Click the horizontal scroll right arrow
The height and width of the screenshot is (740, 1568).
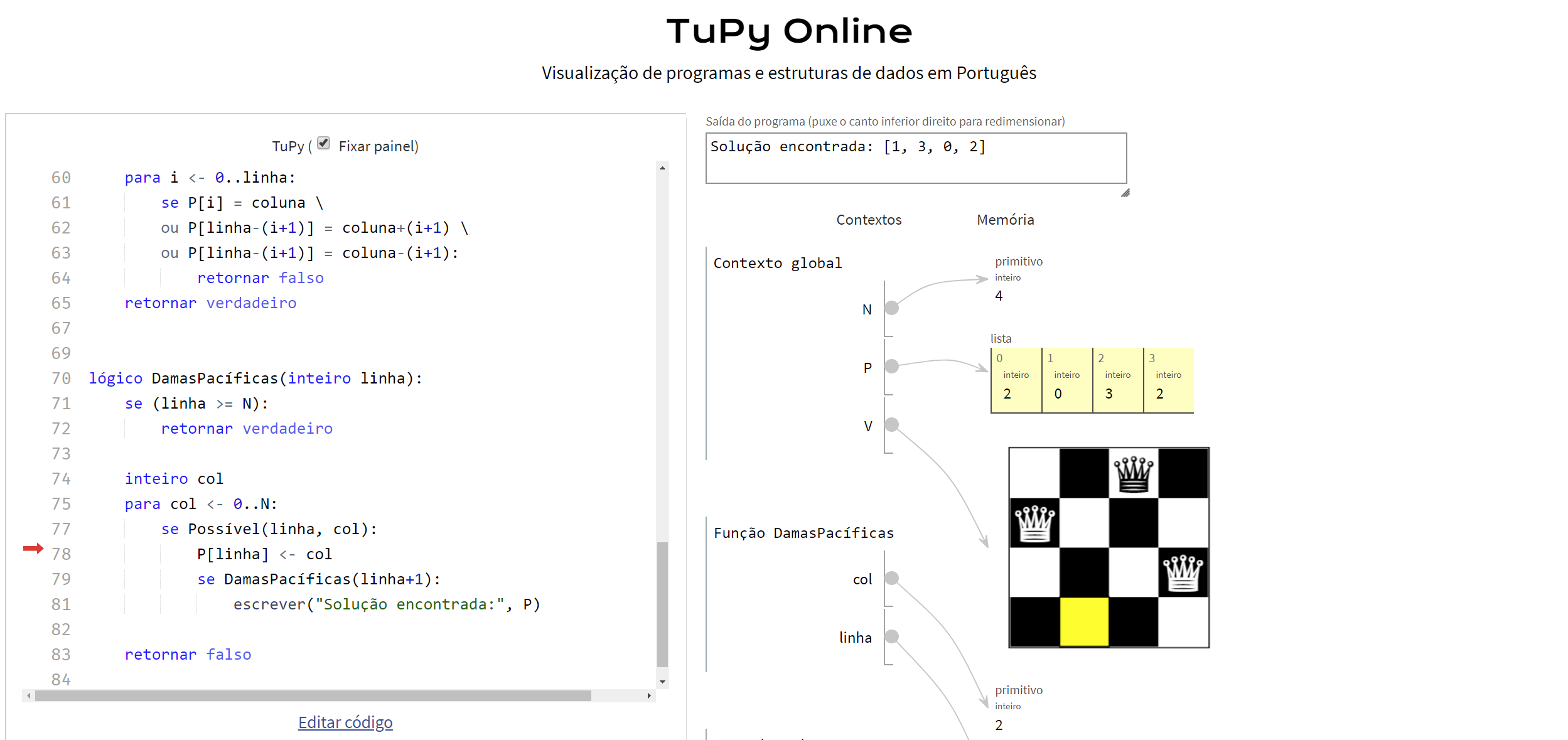649,696
